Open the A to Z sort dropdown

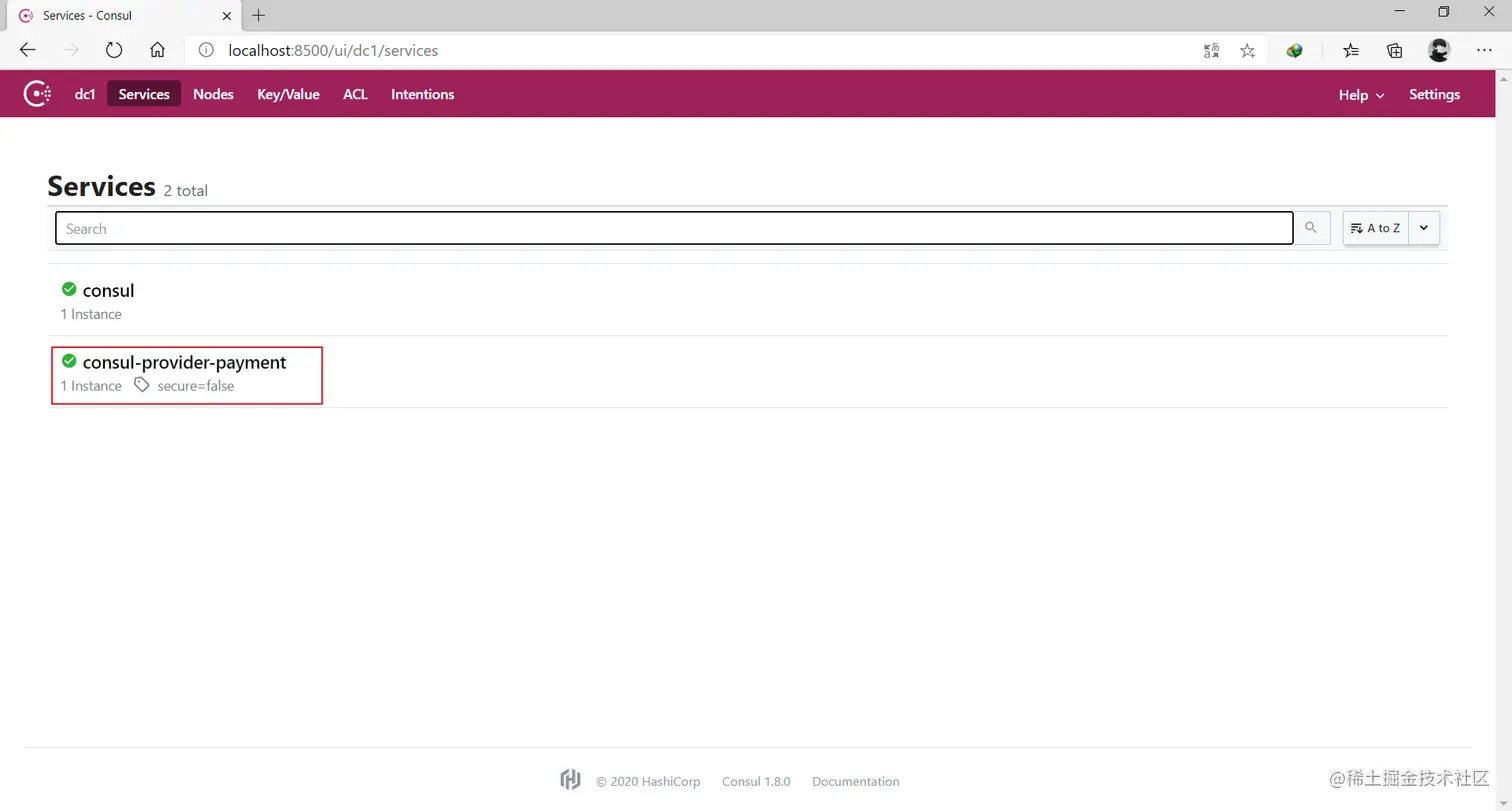point(1376,228)
